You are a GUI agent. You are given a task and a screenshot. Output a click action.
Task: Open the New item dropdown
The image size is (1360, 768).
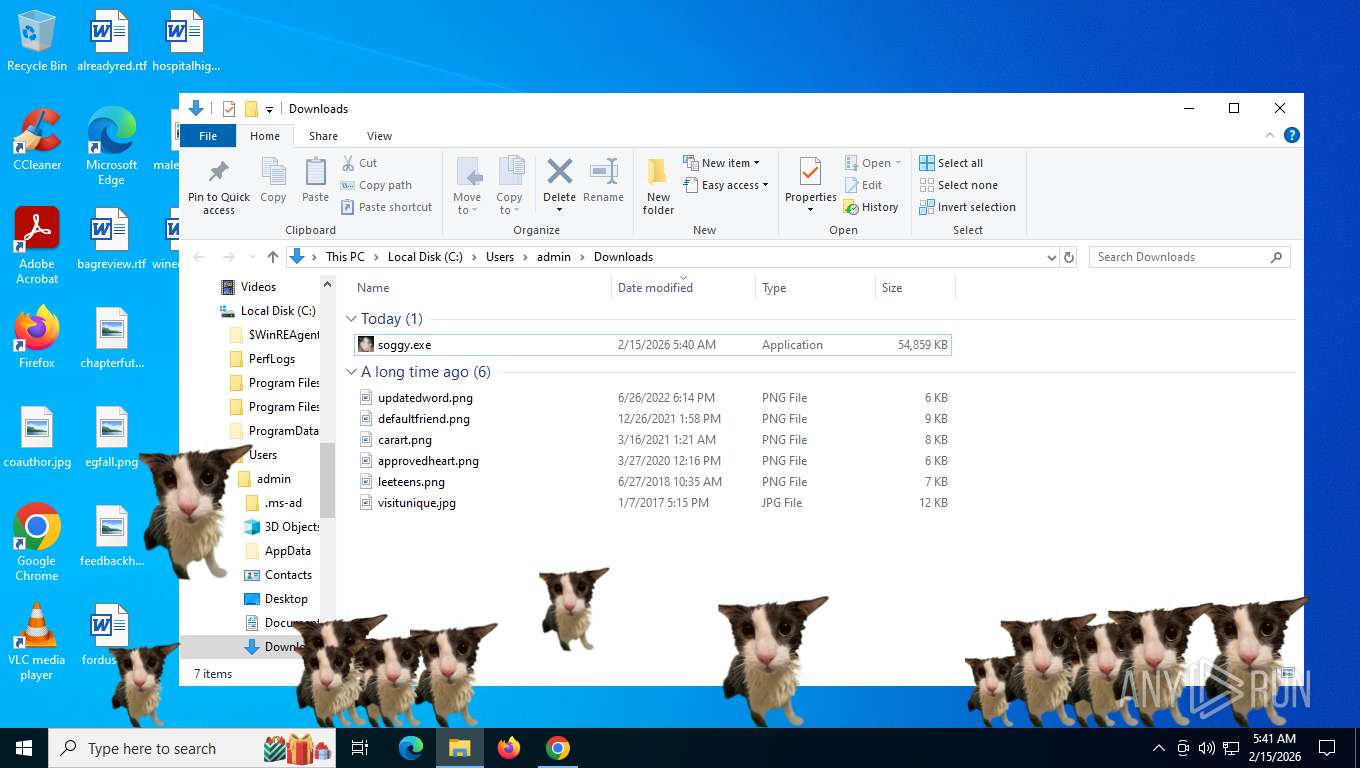(721, 163)
